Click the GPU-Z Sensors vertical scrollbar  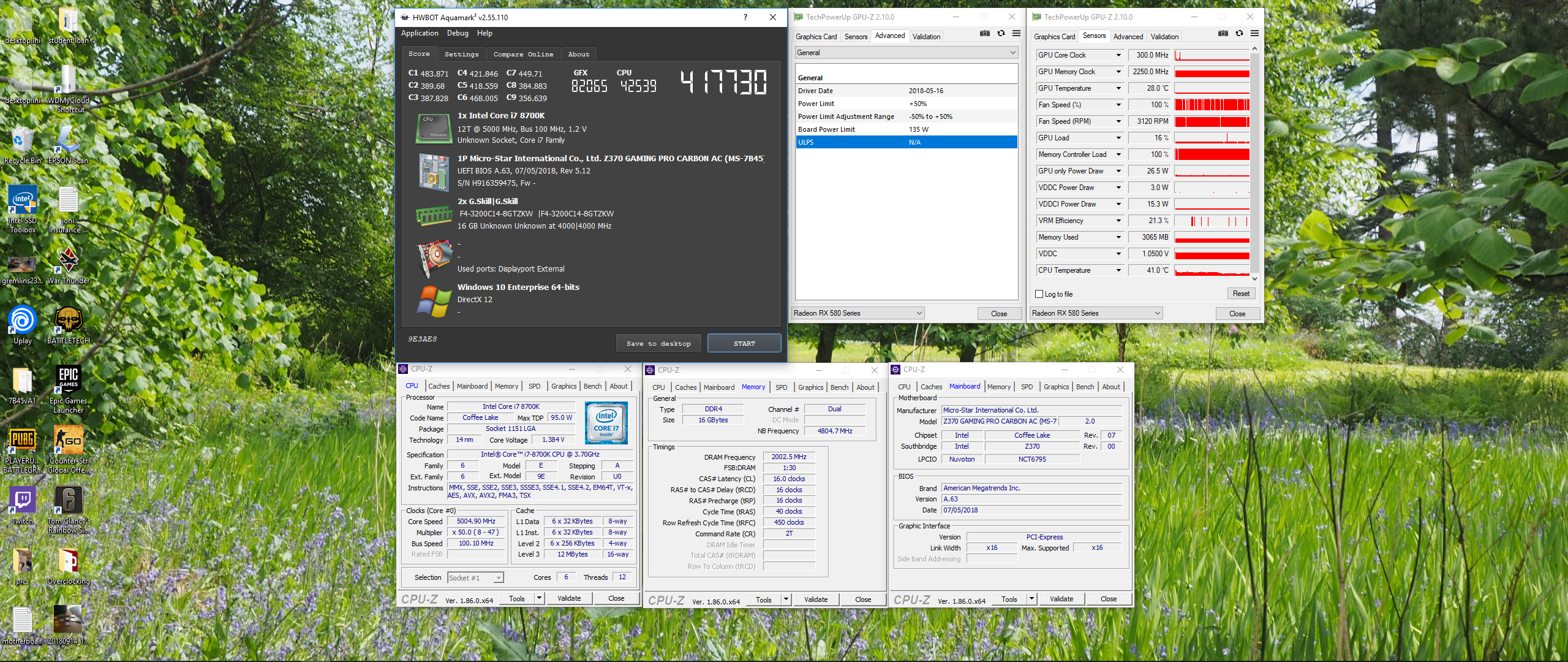[1254, 162]
